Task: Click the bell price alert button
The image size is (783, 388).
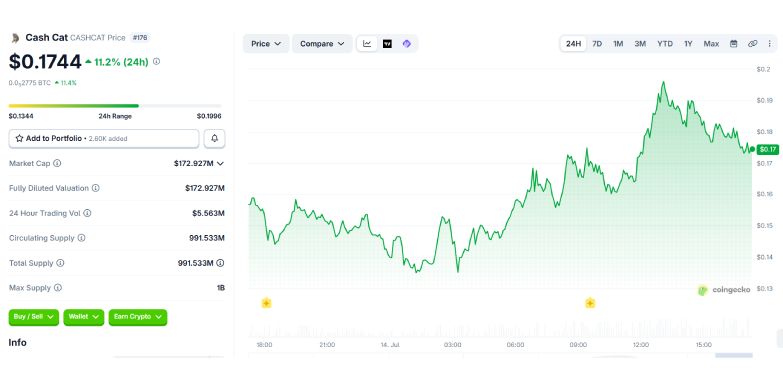Action: 215,138
